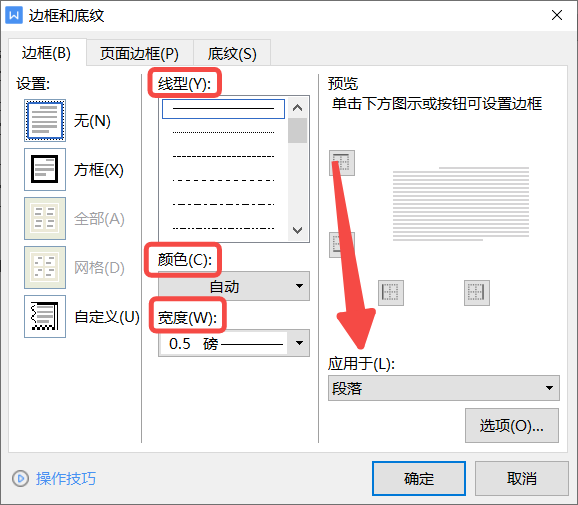
Task: Select the 无(N) no-border setting icon
Action: (x=45, y=121)
